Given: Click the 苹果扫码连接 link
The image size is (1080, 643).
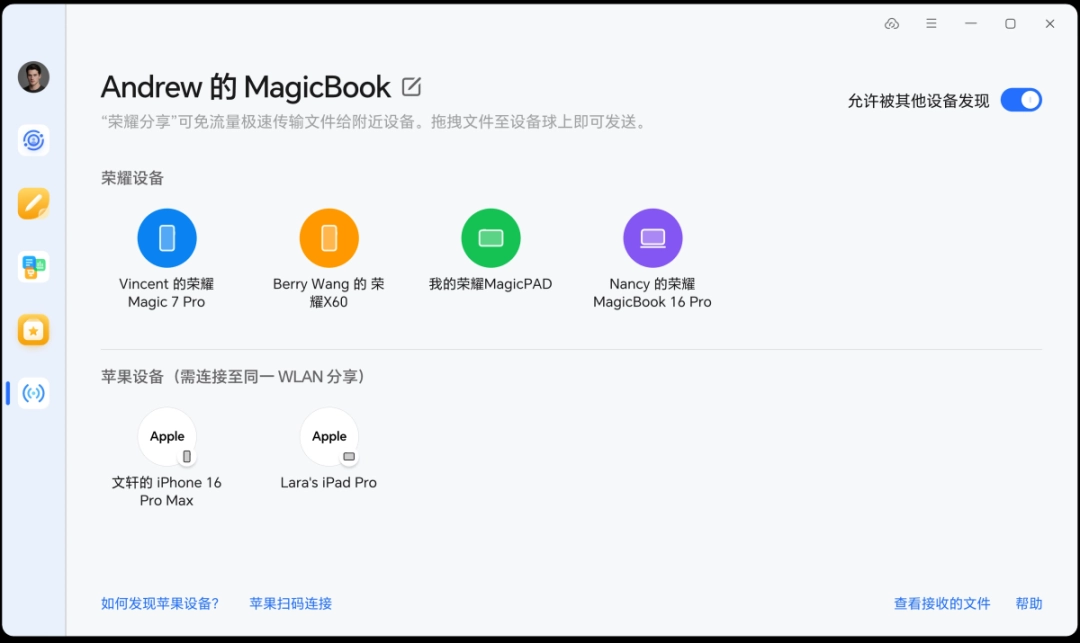Looking at the screenshot, I should click(x=290, y=603).
